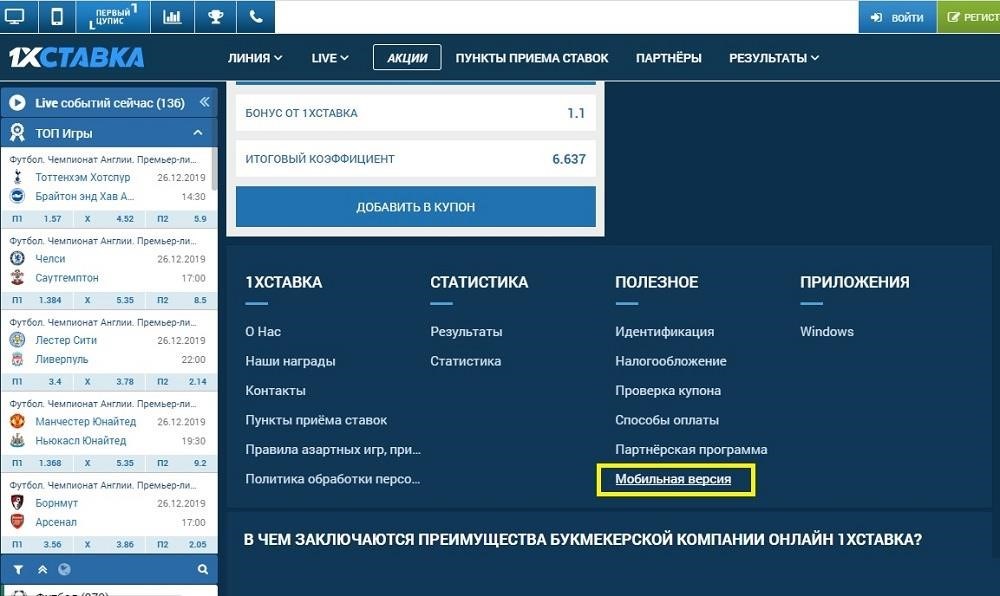The image size is (1000, 596).
Task: Click the Southampton team crest
Action: [x=17, y=278]
